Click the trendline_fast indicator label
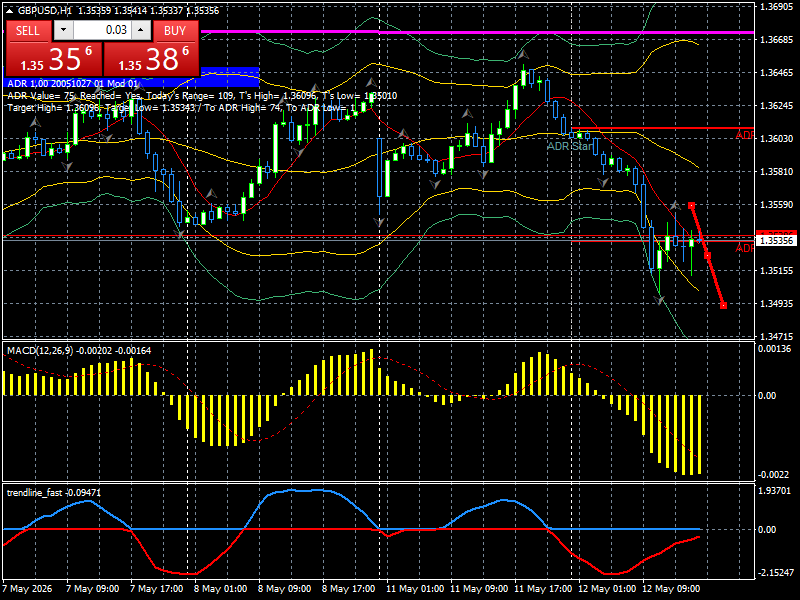This screenshot has height=600, width=800. pos(54,492)
